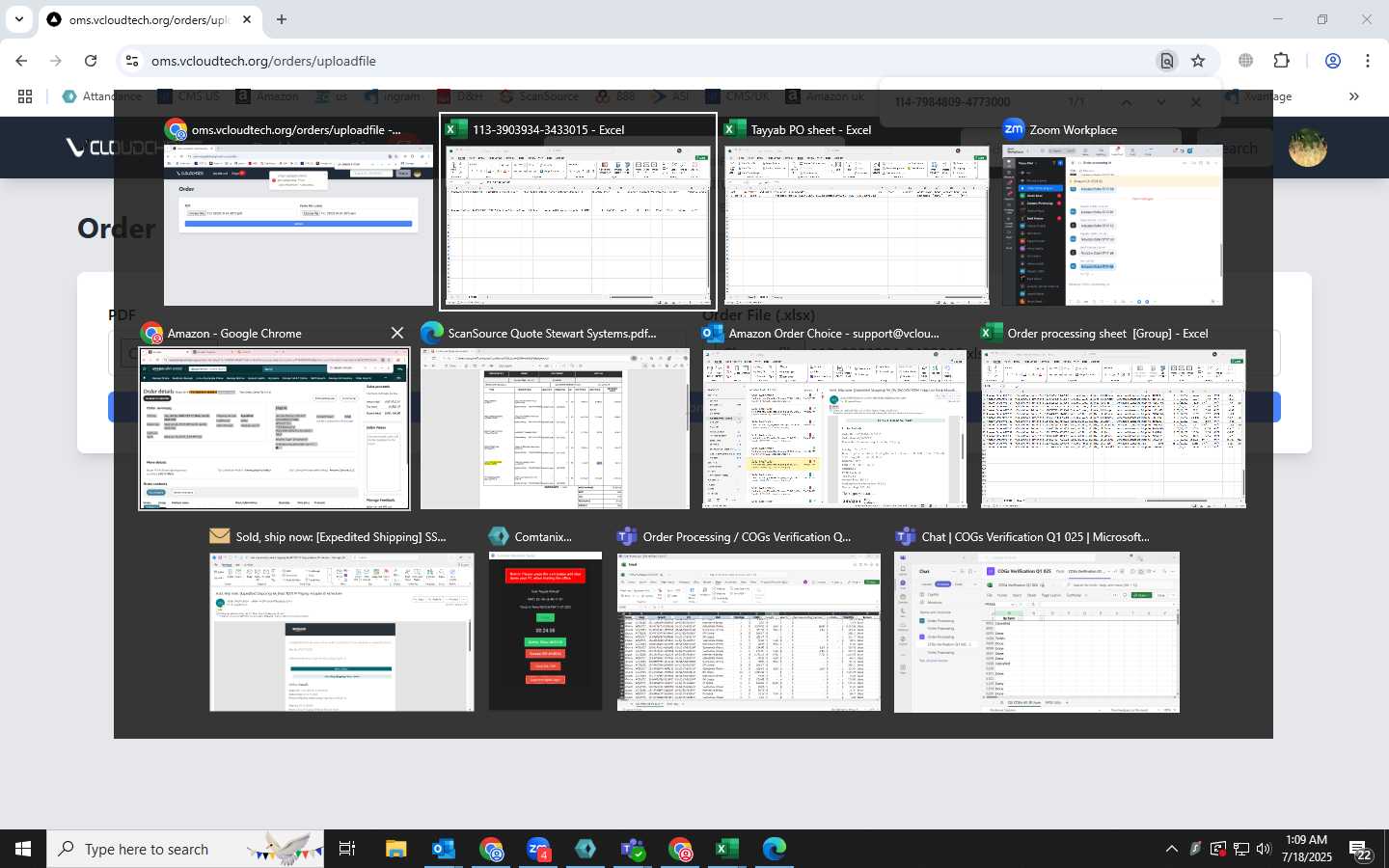Open Zoom from the taskbar

coord(538,849)
